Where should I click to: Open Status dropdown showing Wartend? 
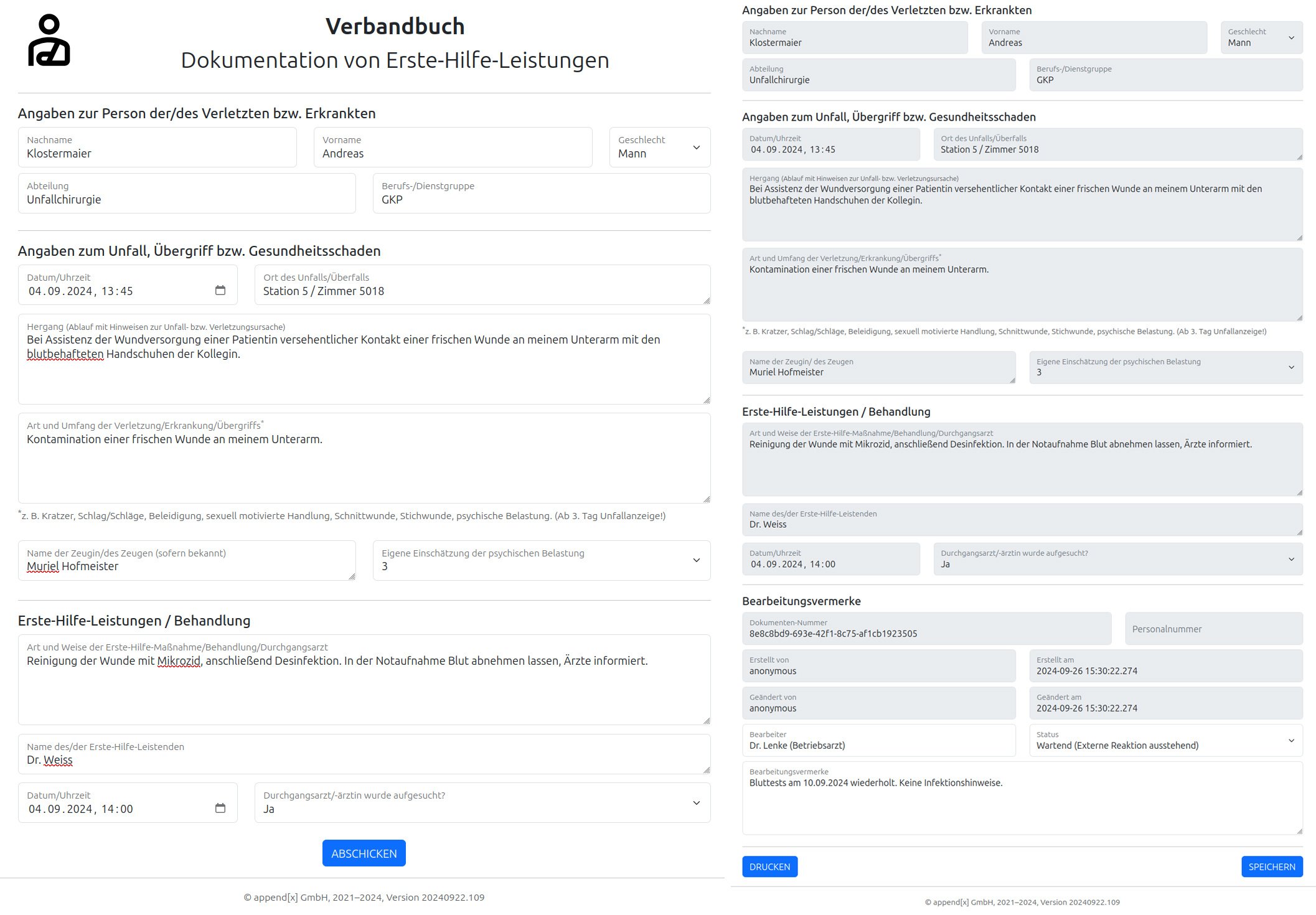pyautogui.click(x=1166, y=740)
